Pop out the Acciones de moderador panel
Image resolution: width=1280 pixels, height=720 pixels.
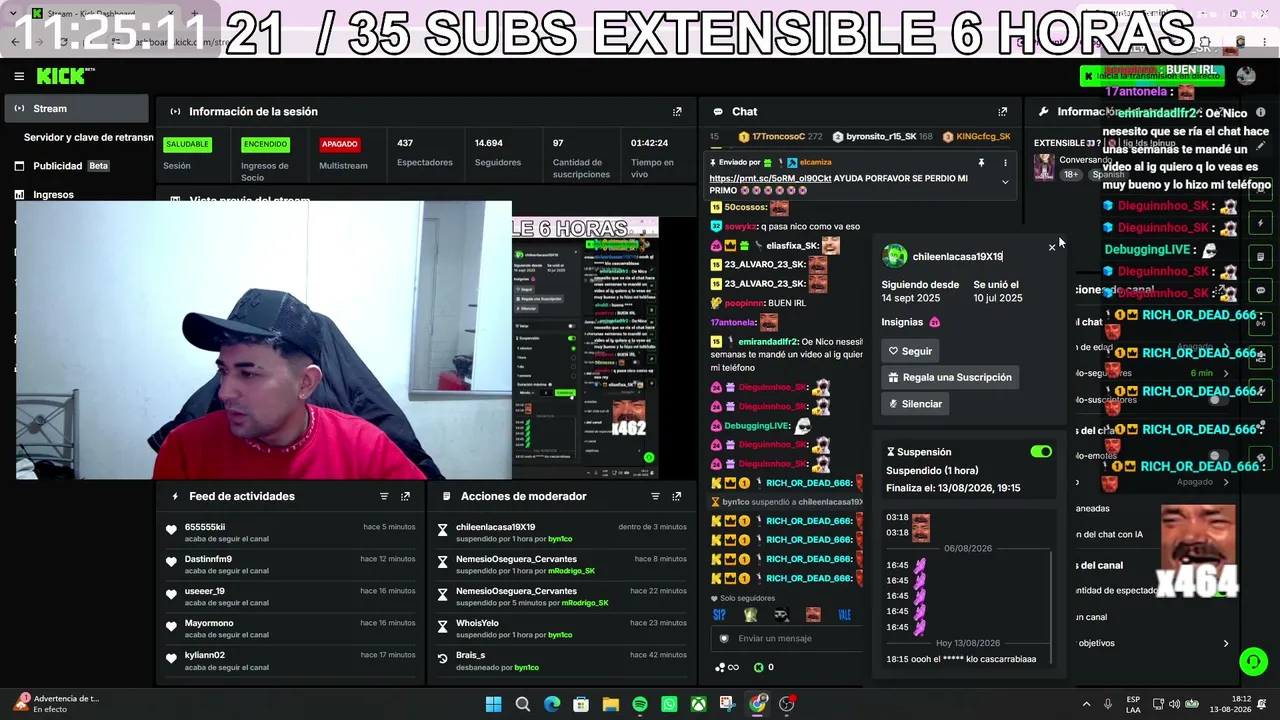coord(677,496)
